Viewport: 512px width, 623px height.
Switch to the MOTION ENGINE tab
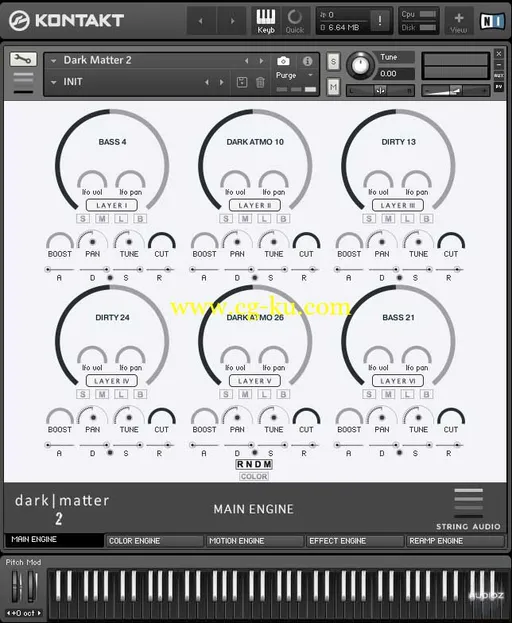point(255,541)
